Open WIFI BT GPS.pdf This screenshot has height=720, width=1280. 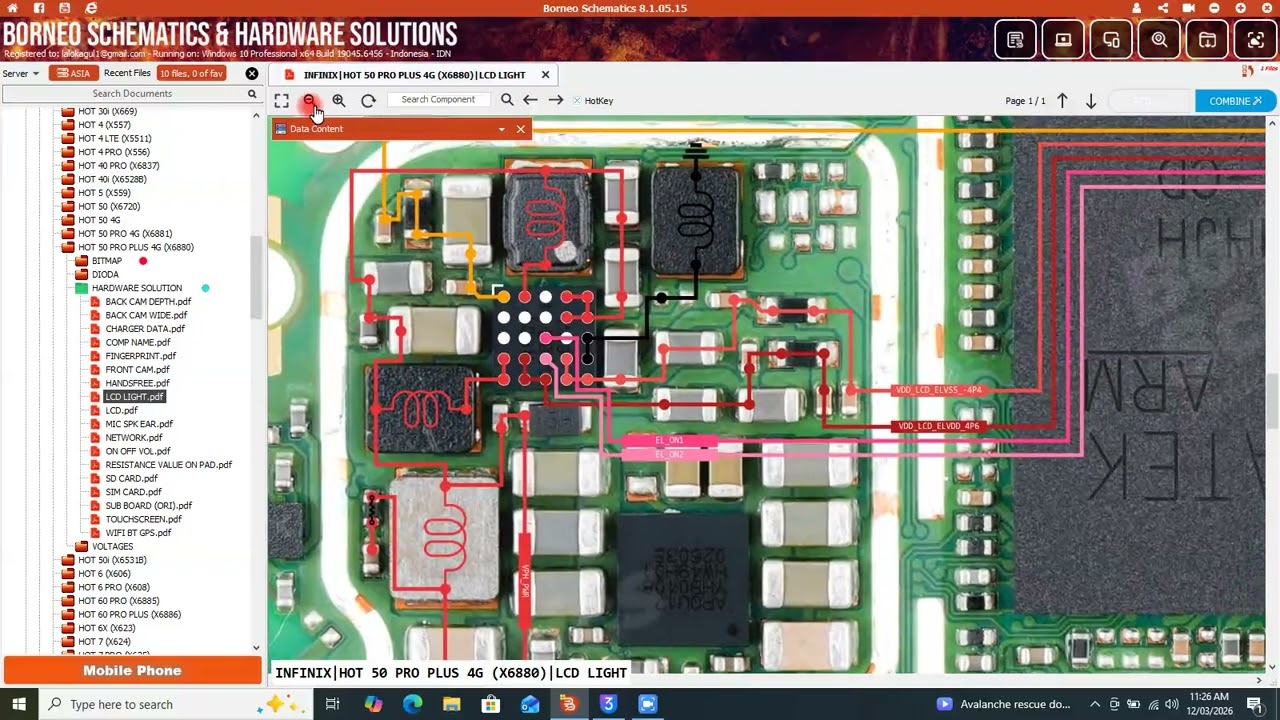point(138,533)
